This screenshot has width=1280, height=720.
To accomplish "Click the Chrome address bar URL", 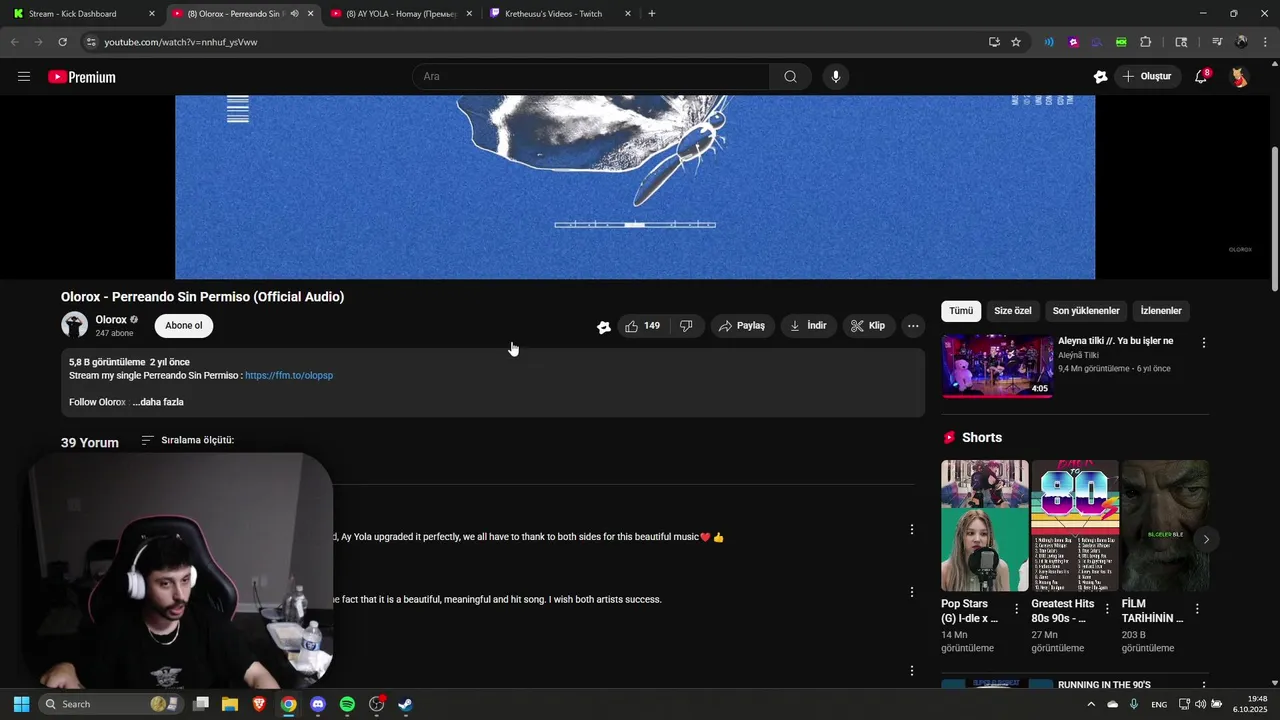I will point(181,42).
